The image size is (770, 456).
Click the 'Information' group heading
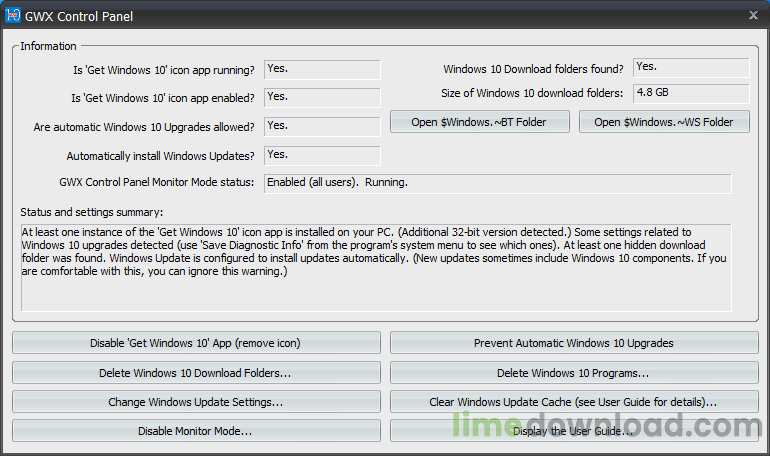pyautogui.click(x=48, y=46)
